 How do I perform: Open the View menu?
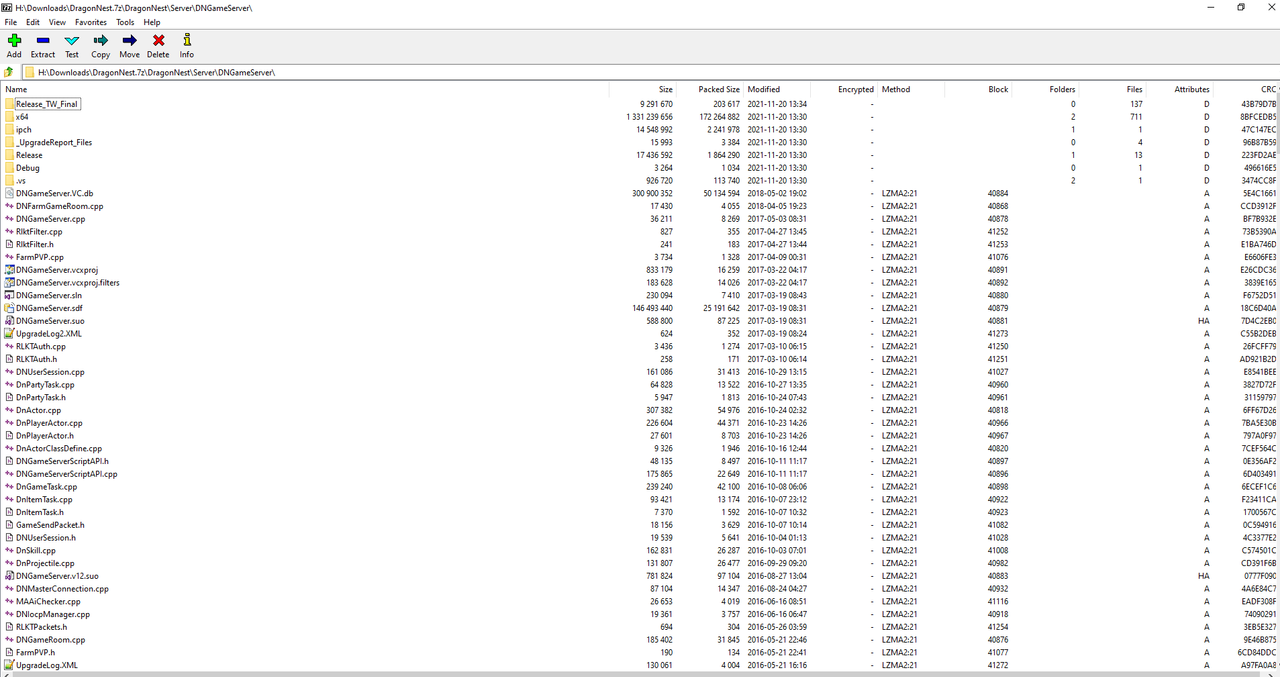[x=57, y=22]
